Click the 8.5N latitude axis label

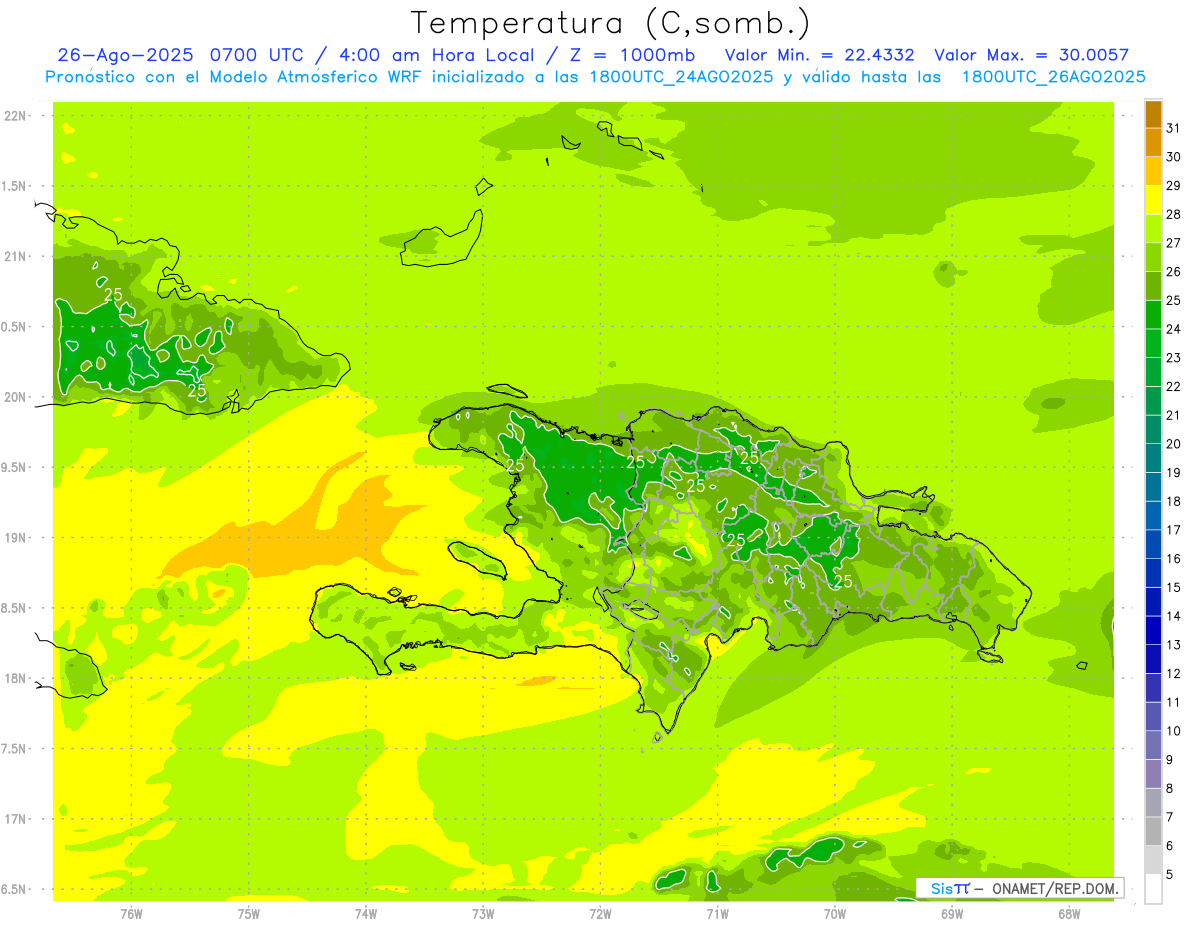(x=16, y=608)
